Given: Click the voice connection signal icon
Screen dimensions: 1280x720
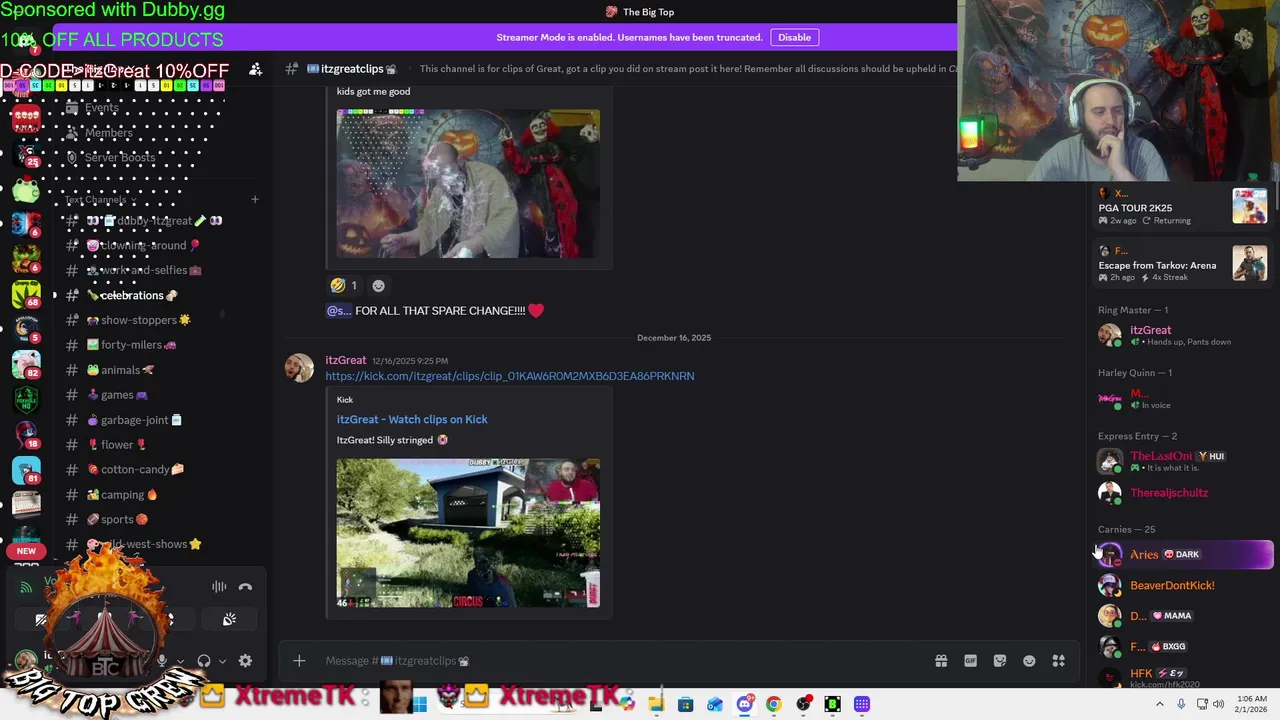Looking at the screenshot, I should click(27, 588).
